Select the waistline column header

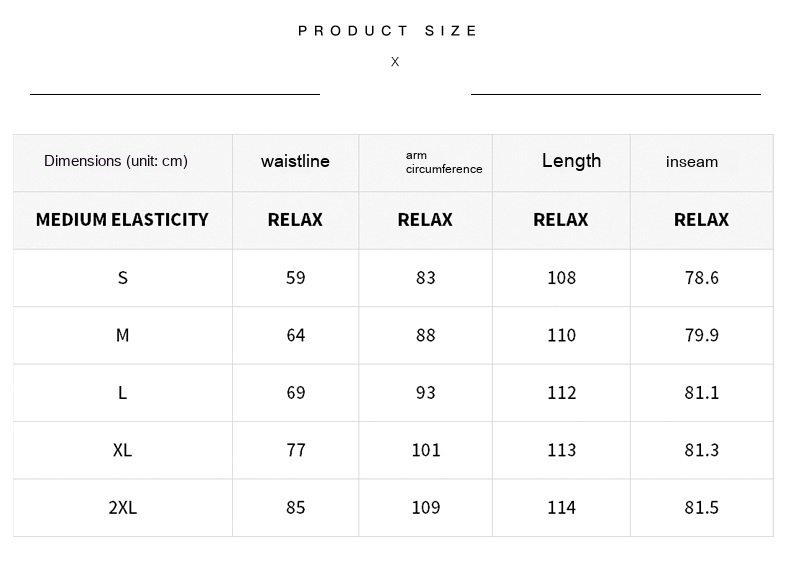[x=295, y=161]
